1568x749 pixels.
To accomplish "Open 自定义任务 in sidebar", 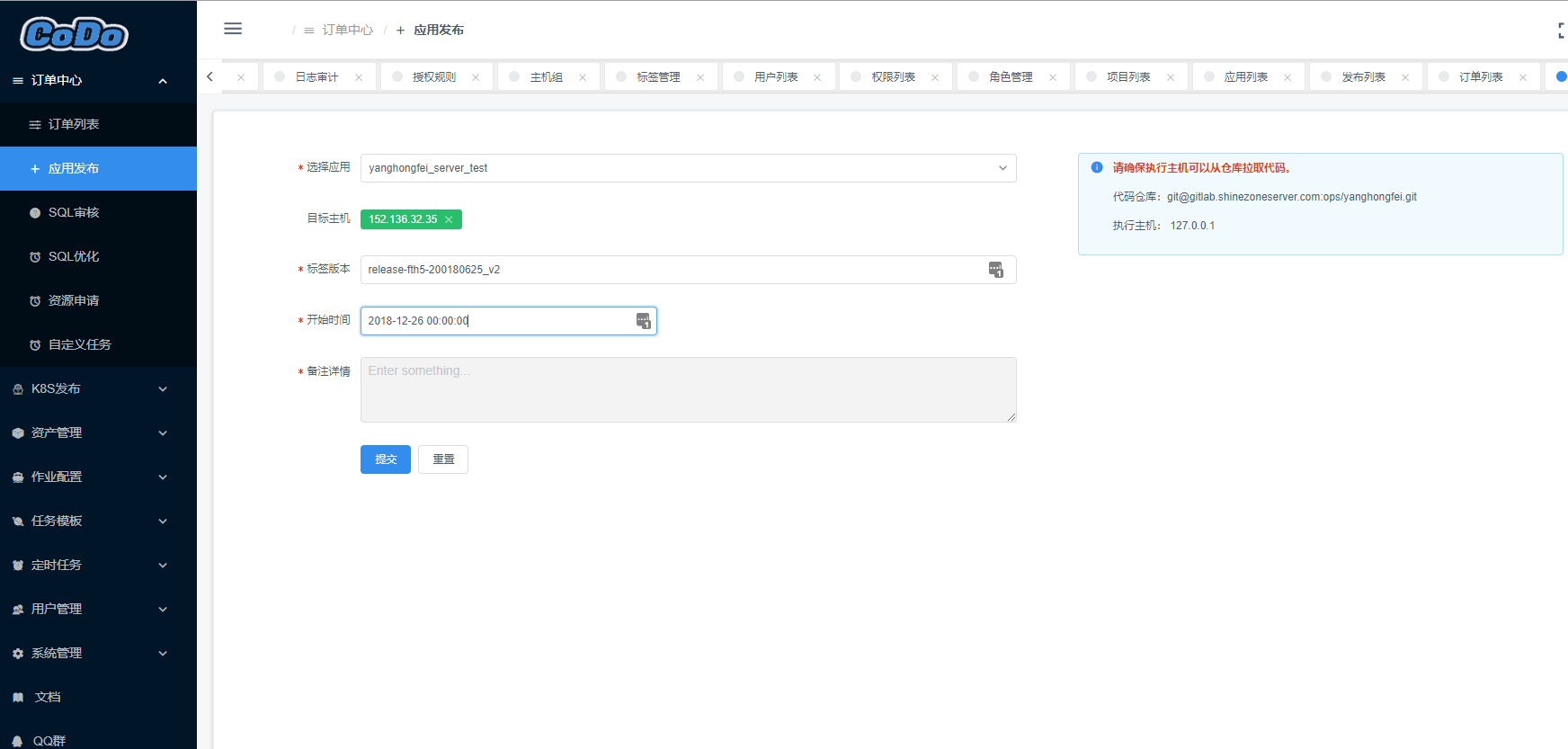I will 98,345.
